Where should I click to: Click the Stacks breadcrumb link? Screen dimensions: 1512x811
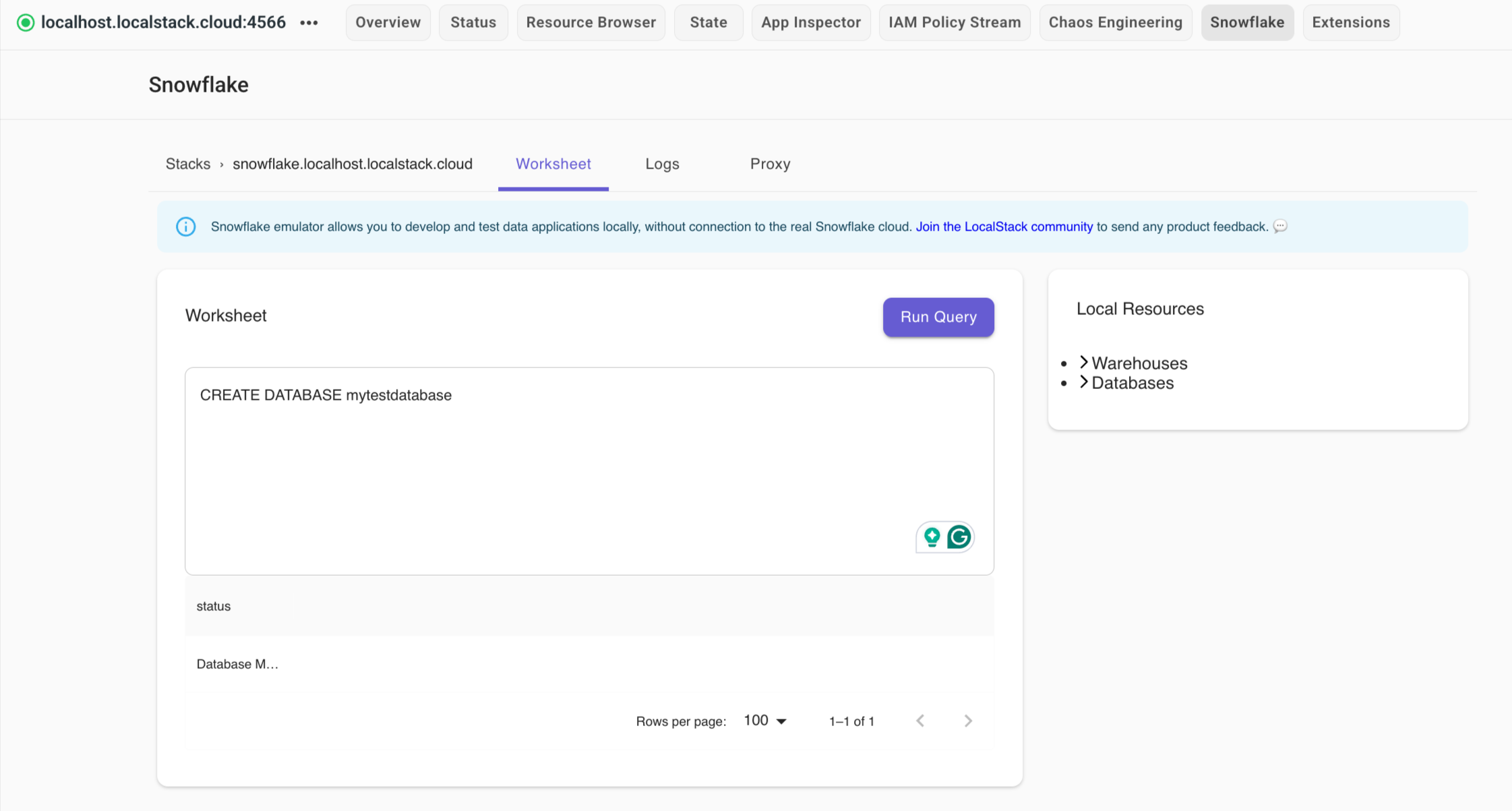coord(188,164)
